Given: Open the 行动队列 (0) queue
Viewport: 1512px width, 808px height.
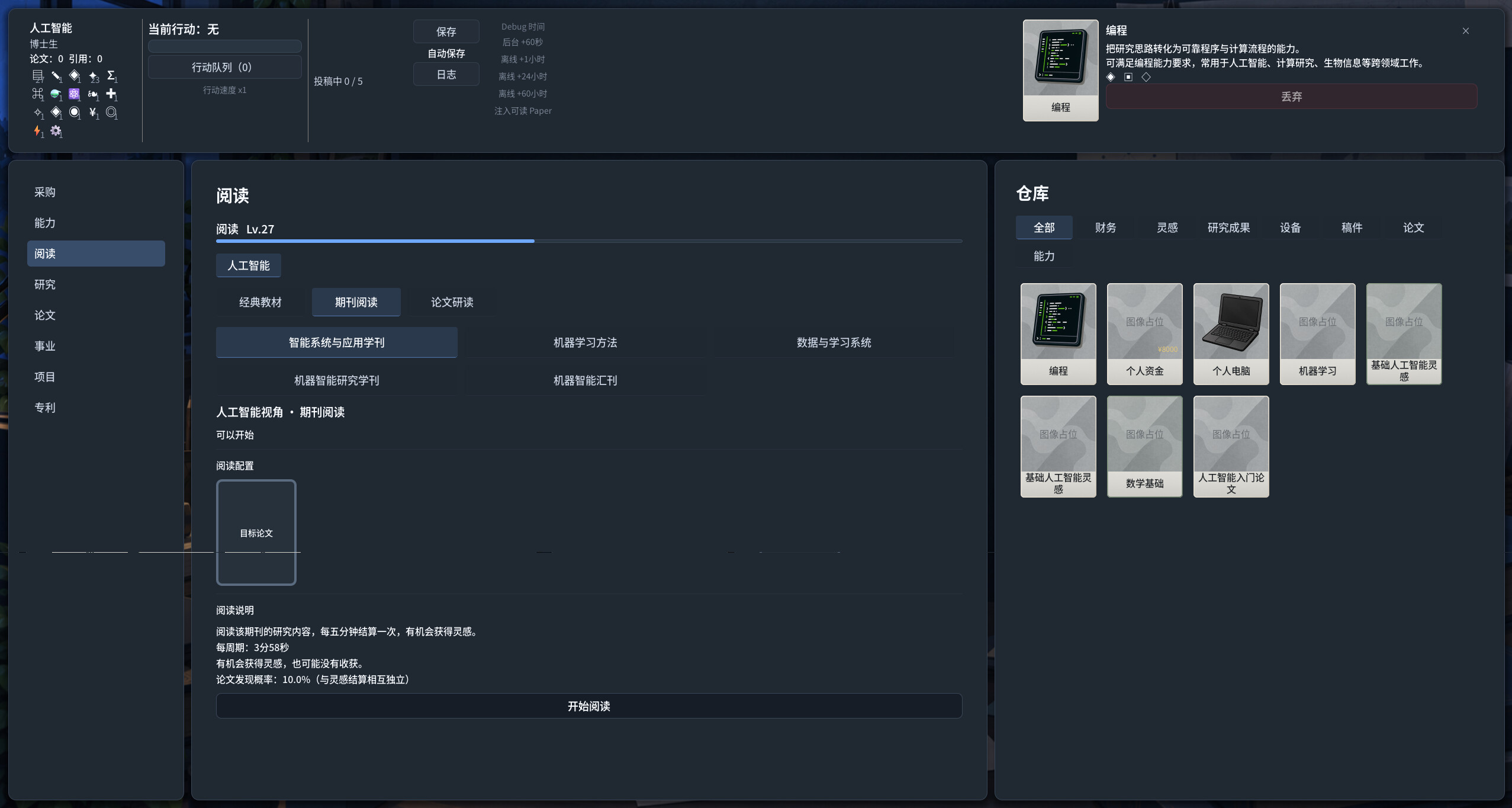Looking at the screenshot, I should 224,68.
